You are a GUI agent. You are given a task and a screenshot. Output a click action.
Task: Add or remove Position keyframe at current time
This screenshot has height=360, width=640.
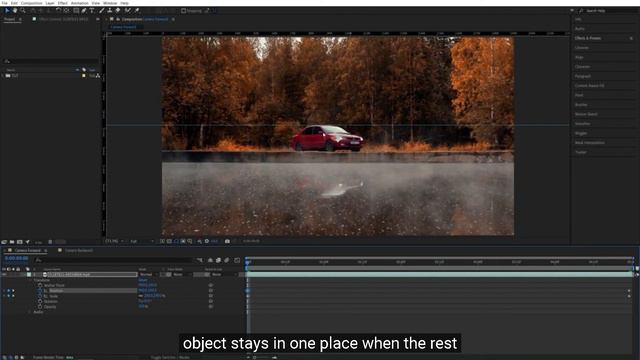tap(9, 291)
